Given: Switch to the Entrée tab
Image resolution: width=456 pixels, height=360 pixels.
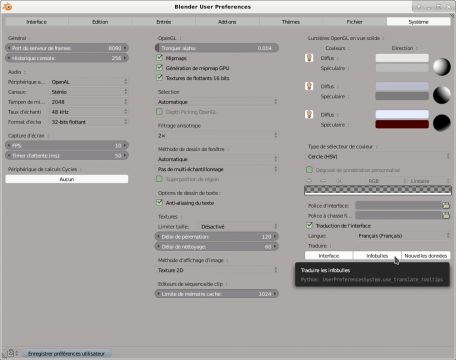Looking at the screenshot, I should pos(164,22).
